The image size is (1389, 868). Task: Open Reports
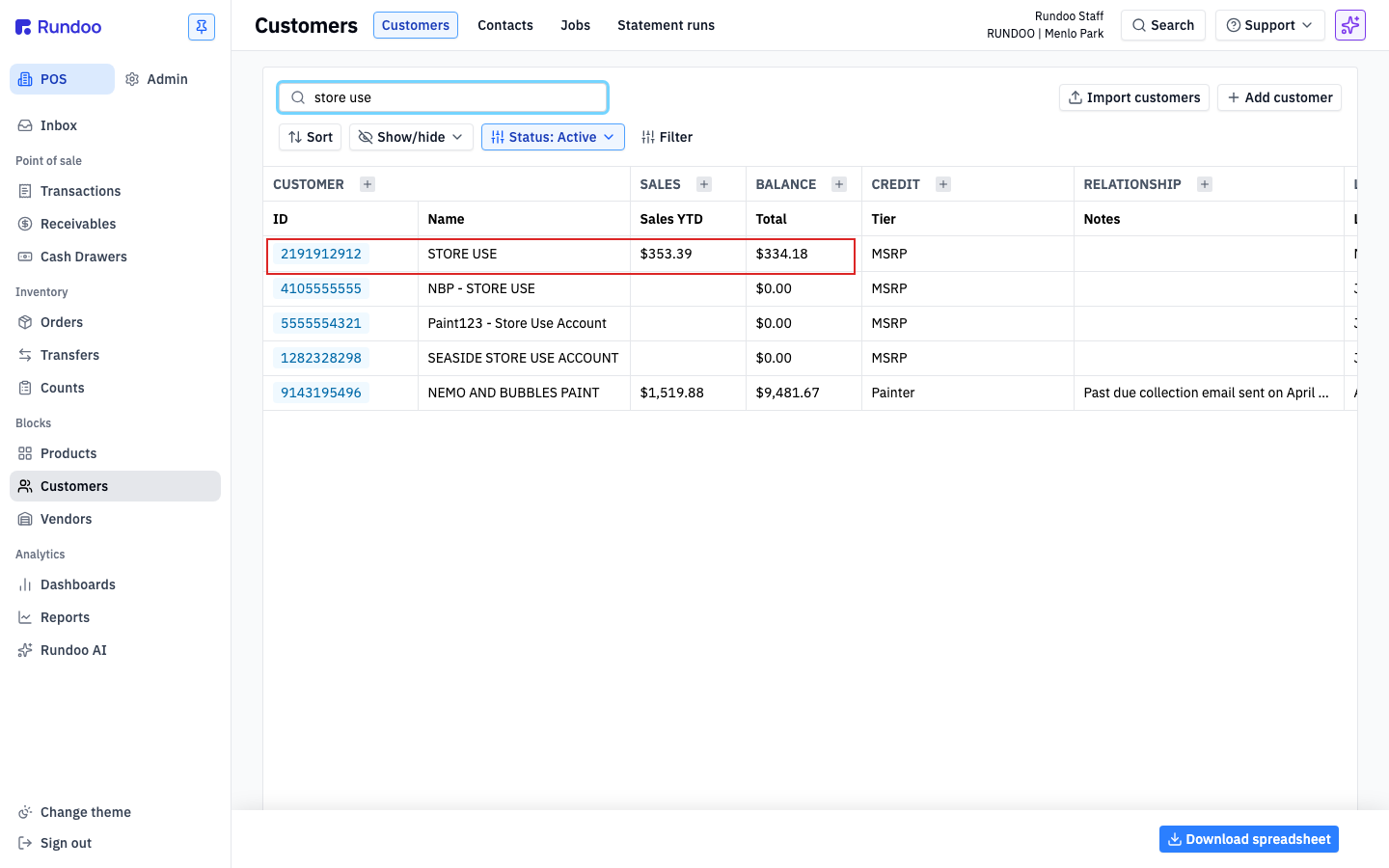click(x=115, y=617)
